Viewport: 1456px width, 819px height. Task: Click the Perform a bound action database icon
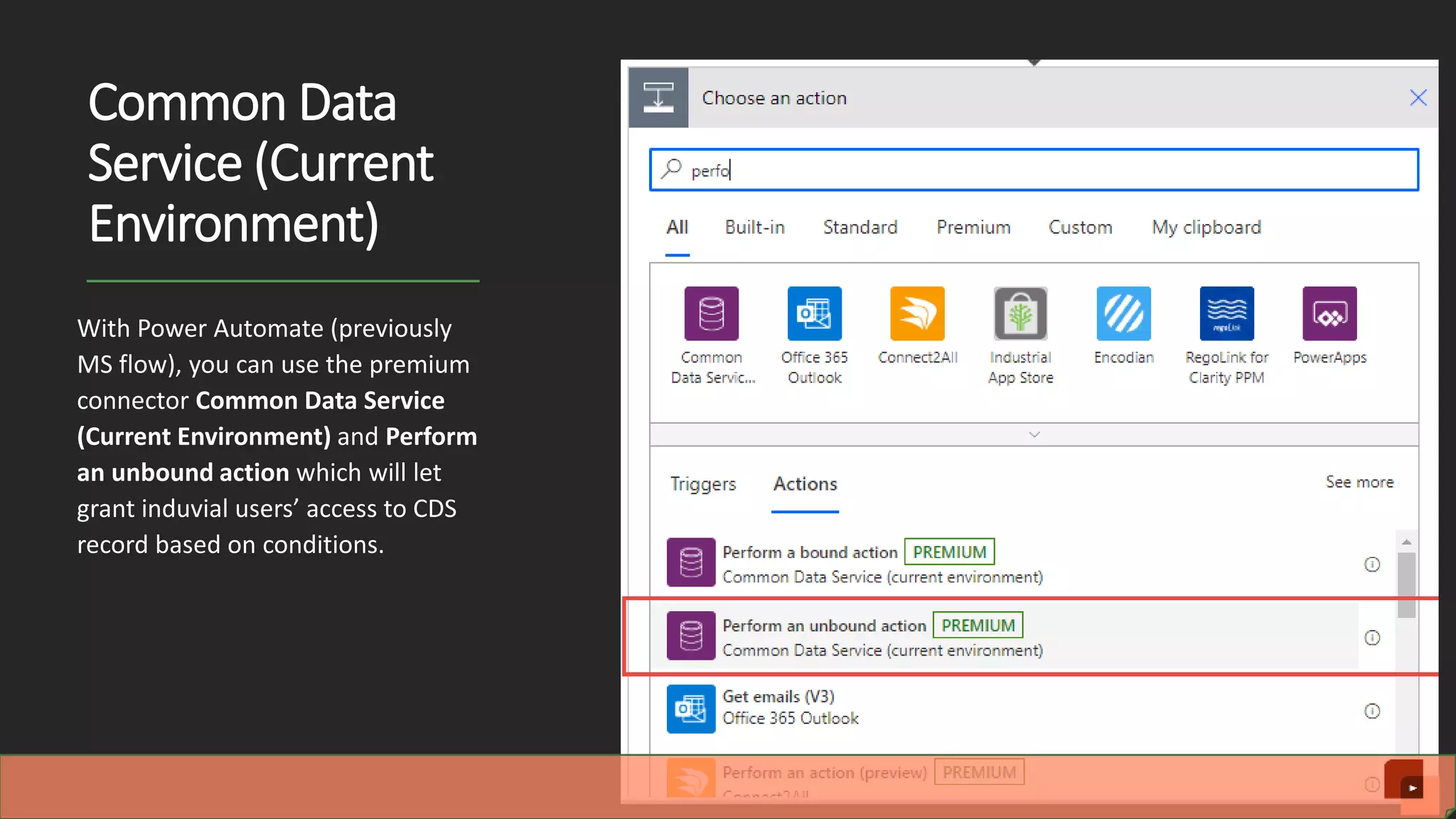pos(691,562)
